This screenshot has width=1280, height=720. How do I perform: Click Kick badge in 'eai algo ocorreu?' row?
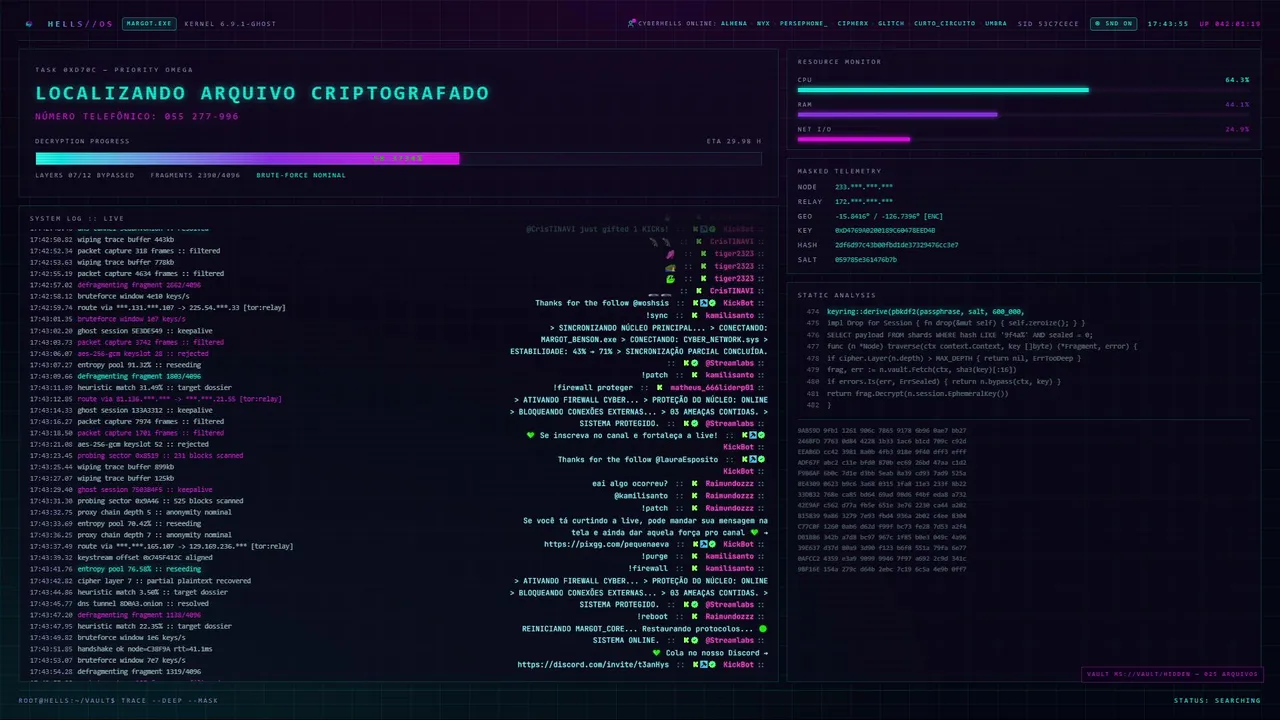click(695, 483)
